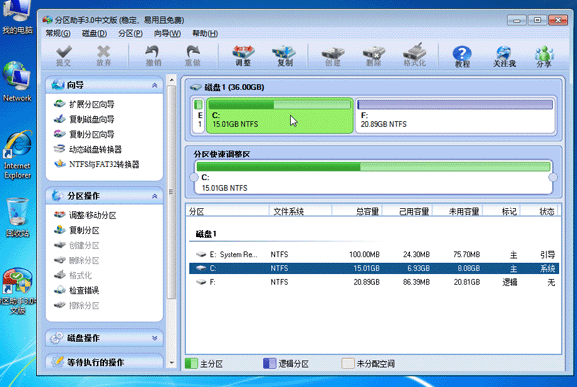The image size is (577, 387).
Task: Open the 回收站 recycle bin icon
Action: (x=17, y=217)
